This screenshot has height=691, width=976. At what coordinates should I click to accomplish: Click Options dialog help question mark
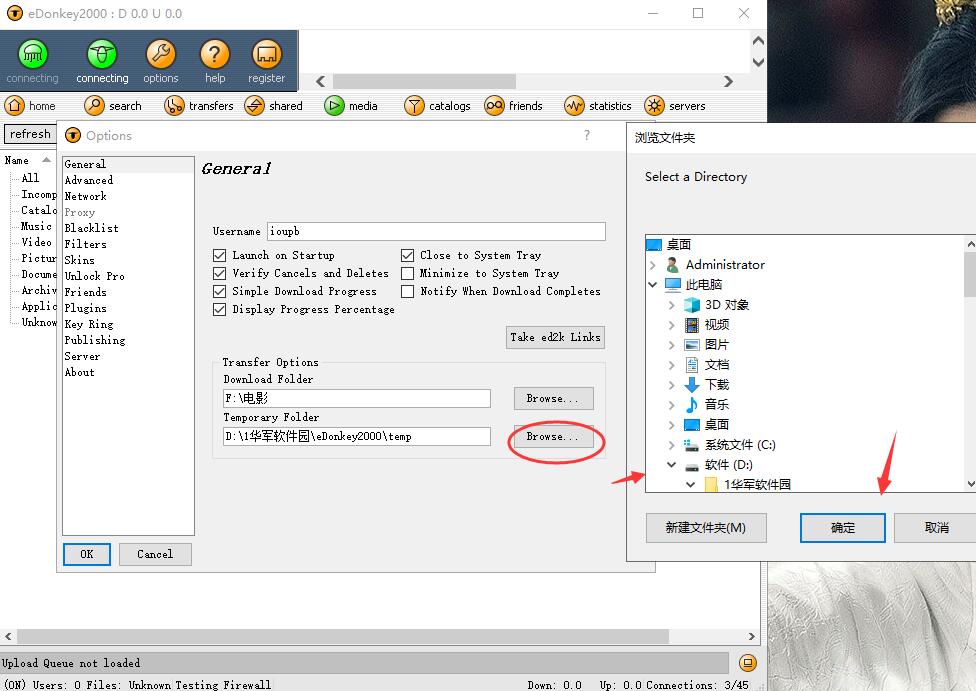click(586, 135)
